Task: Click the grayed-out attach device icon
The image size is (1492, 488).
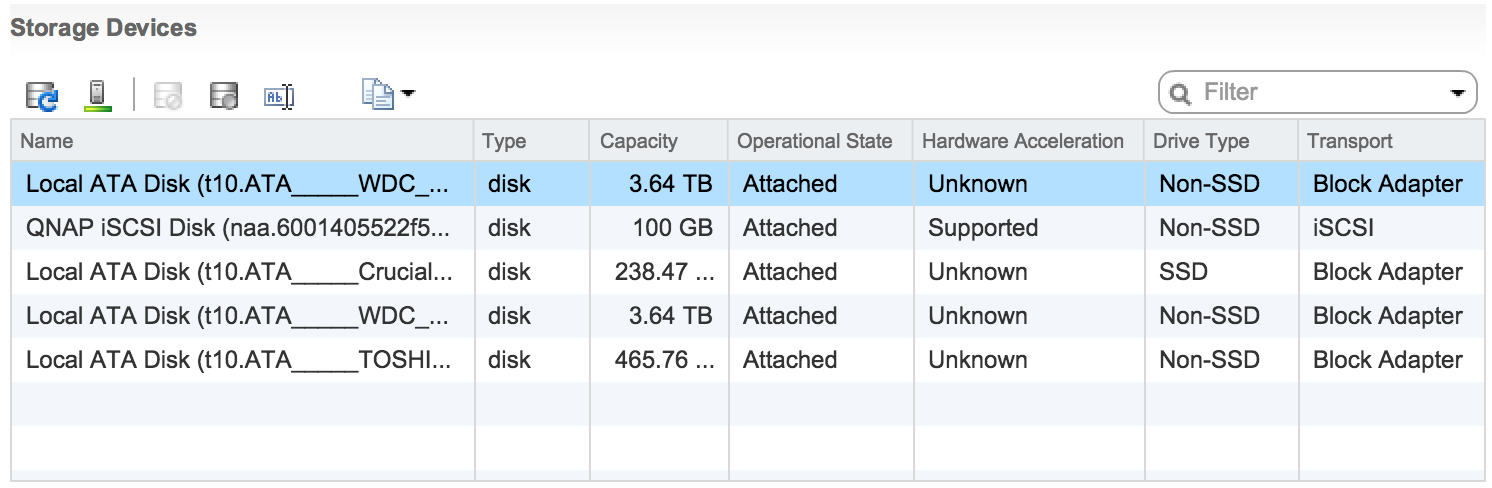Action: pos(168,96)
